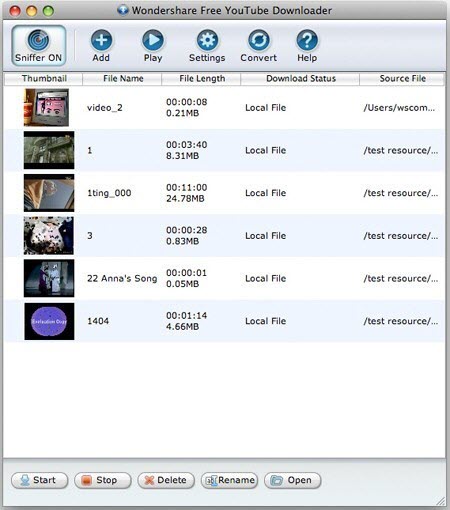The height and width of the screenshot is (510, 450).
Task: Click Local File status of 1404 row
Action: click(266, 321)
